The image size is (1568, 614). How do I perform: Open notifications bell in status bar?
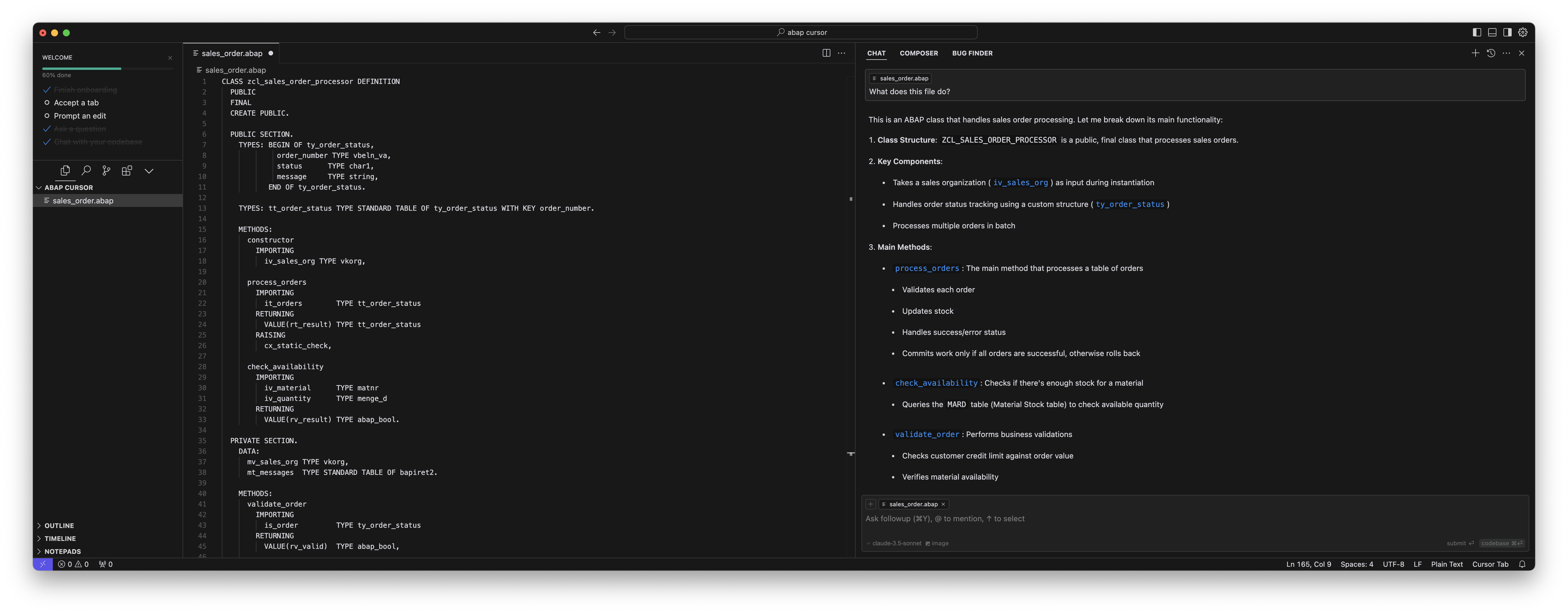pyautogui.click(x=1522, y=564)
